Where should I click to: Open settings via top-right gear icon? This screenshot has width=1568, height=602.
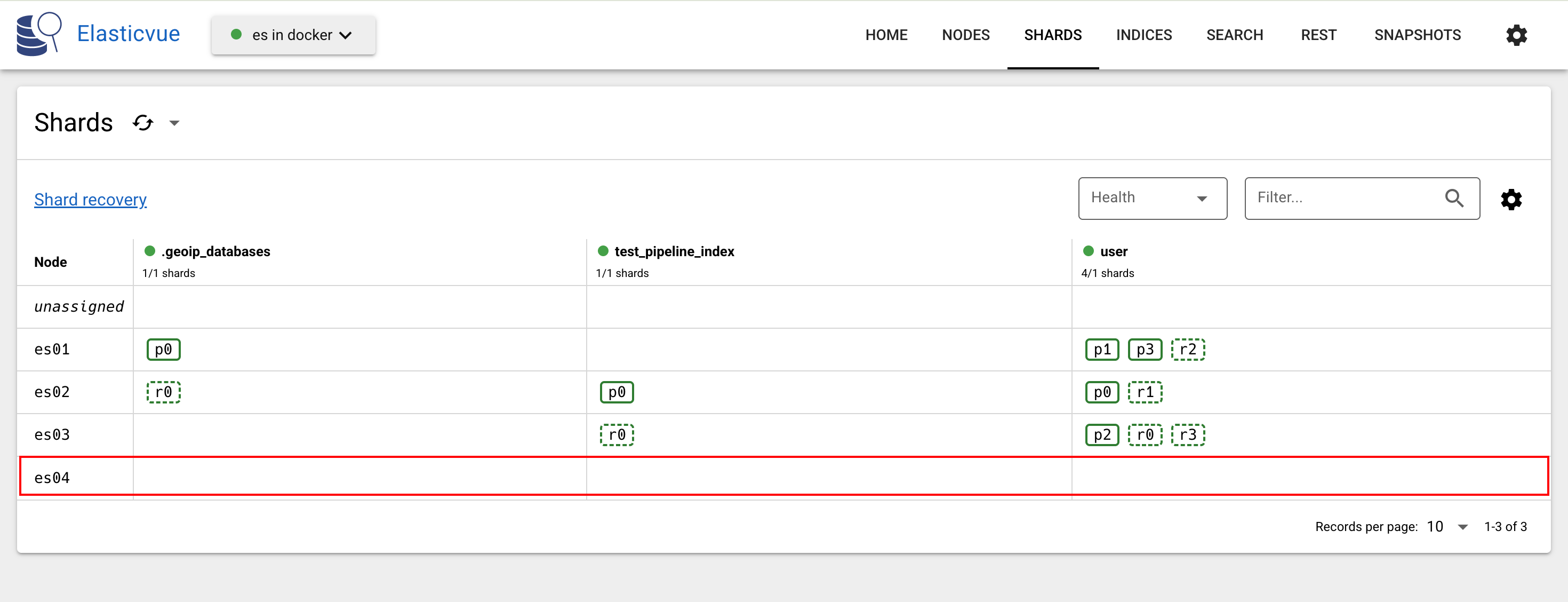pyautogui.click(x=1516, y=35)
